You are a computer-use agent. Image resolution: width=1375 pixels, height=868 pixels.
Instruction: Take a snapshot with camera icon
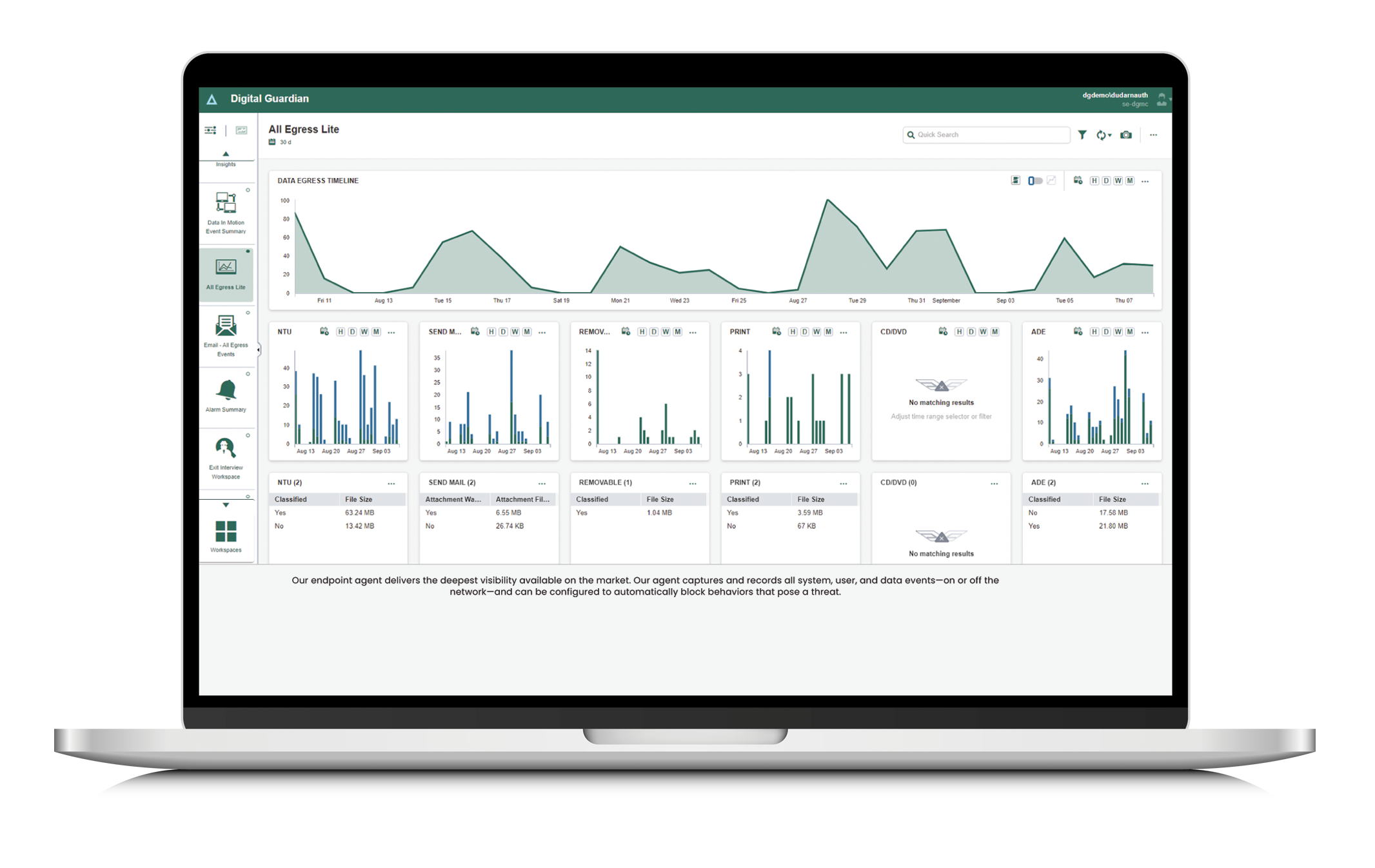[x=1126, y=135]
